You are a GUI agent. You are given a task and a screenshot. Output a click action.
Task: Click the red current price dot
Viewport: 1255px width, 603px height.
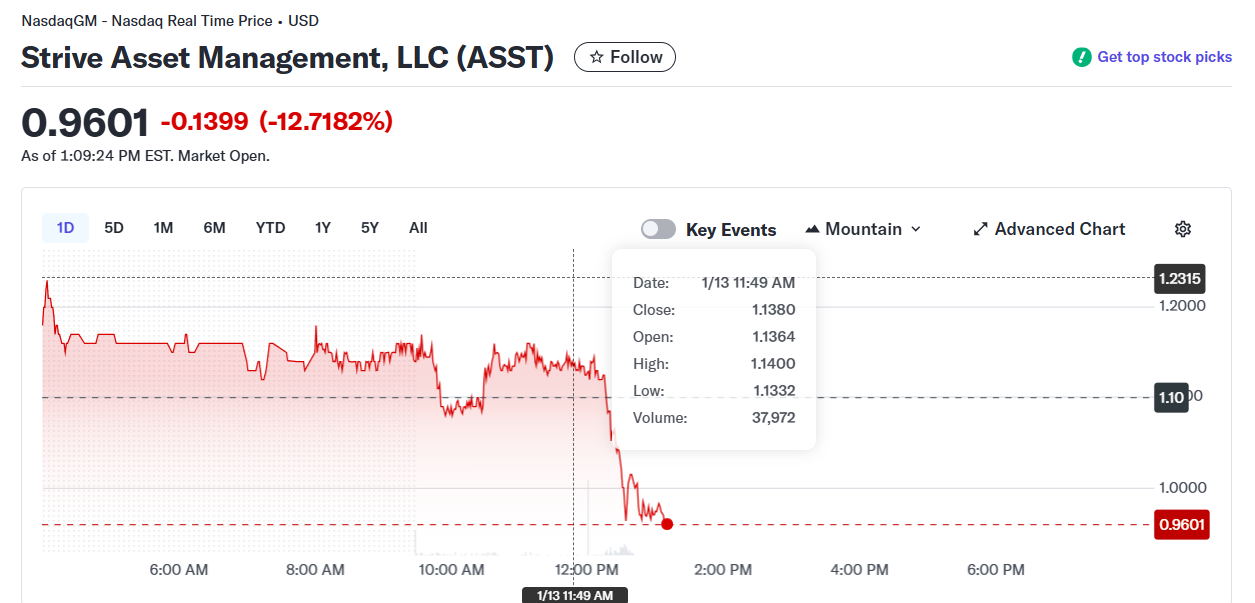667,524
